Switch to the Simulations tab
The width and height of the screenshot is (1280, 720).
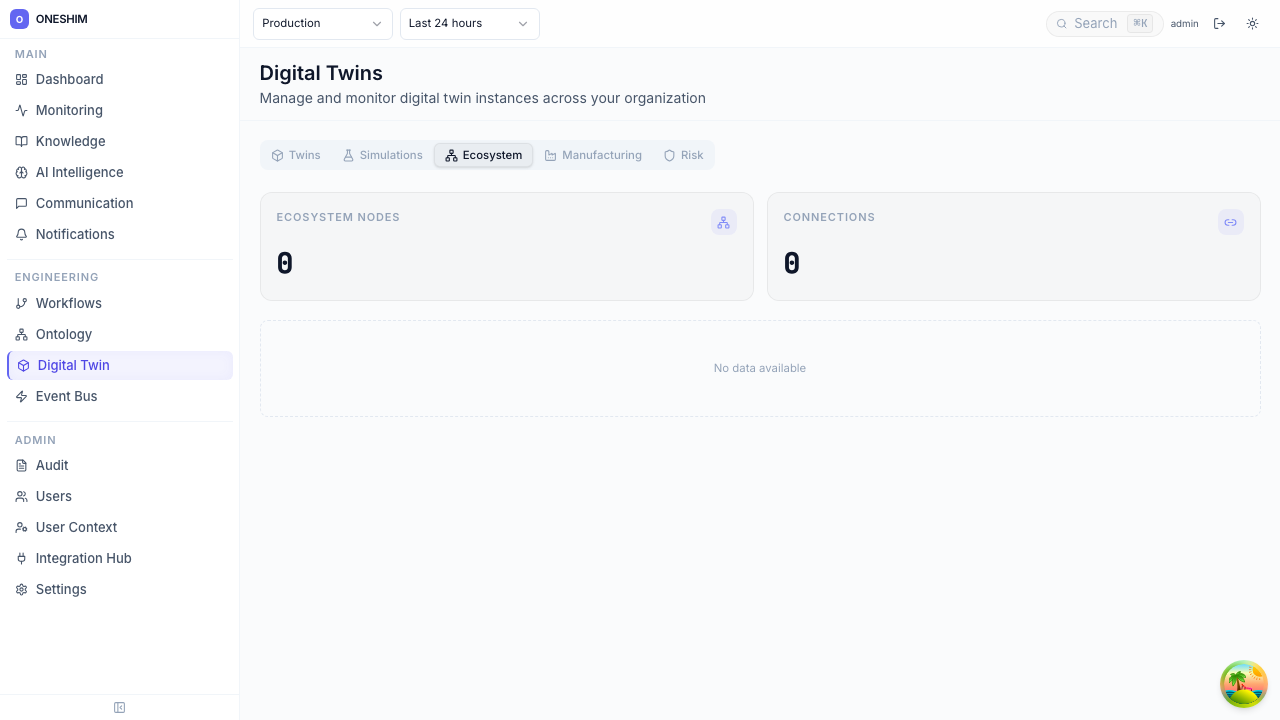point(382,155)
